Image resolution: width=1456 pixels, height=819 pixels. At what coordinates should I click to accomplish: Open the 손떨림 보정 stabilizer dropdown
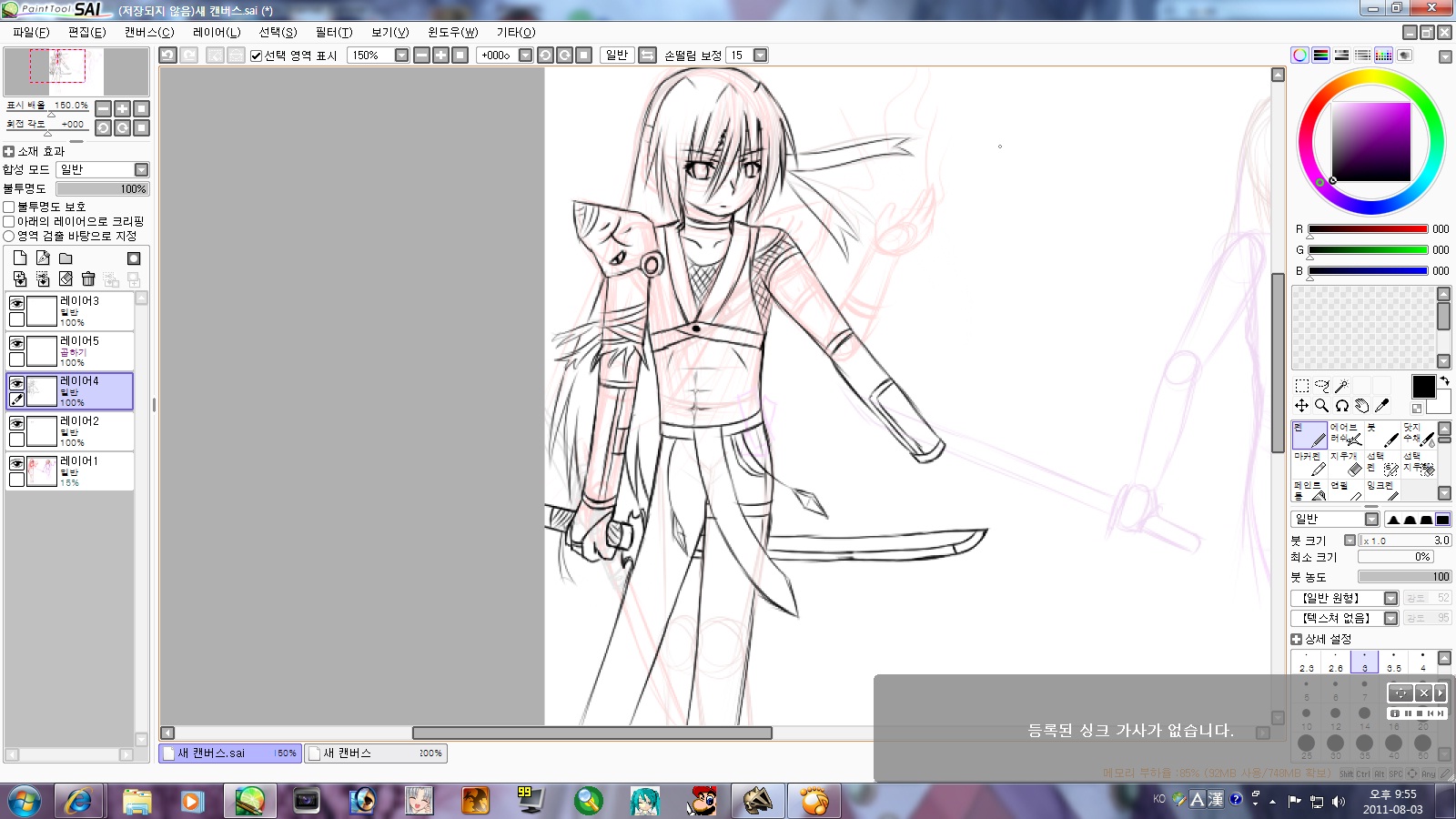[x=761, y=56]
